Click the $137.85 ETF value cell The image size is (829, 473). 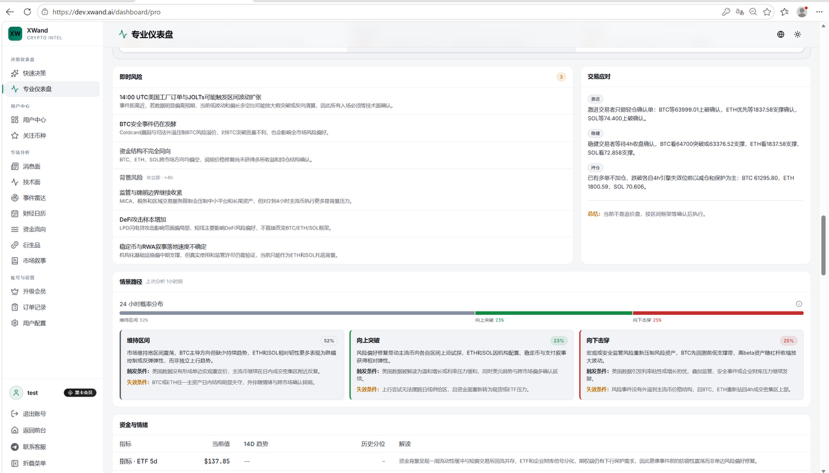(217, 461)
